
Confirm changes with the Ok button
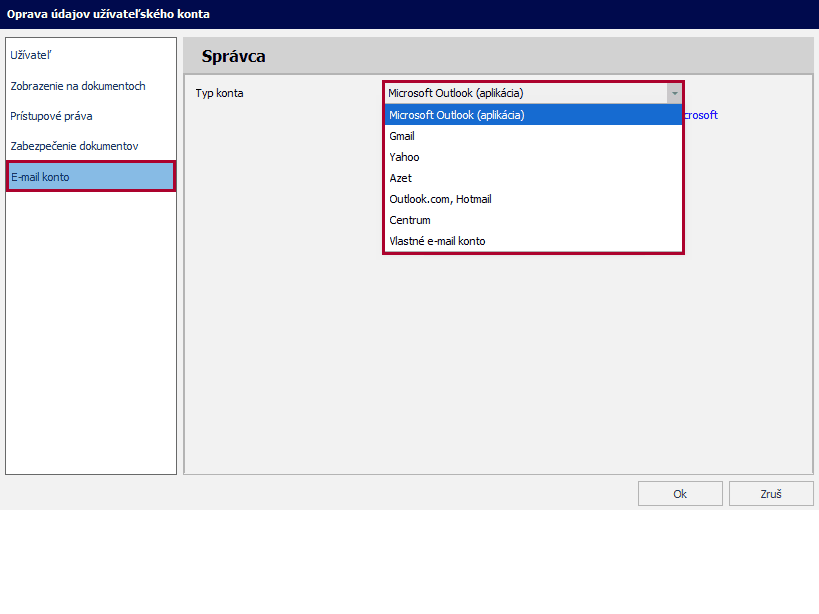680,494
